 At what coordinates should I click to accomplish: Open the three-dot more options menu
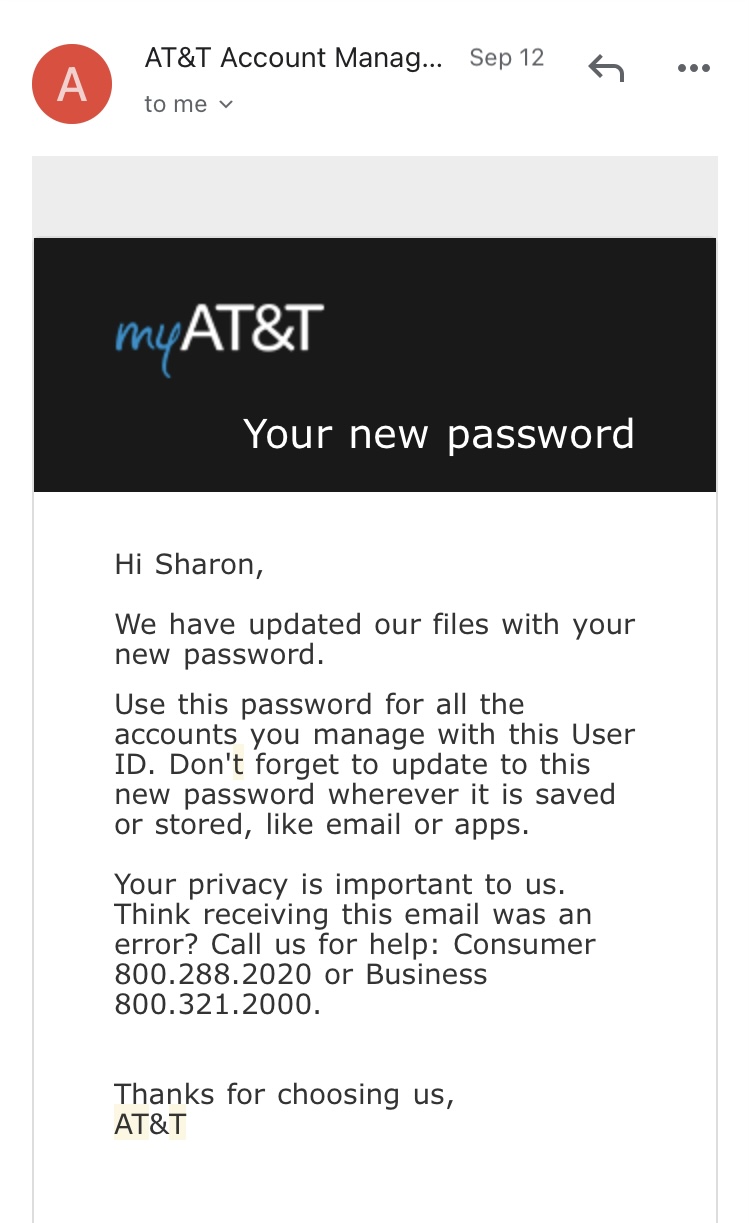point(693,68)
